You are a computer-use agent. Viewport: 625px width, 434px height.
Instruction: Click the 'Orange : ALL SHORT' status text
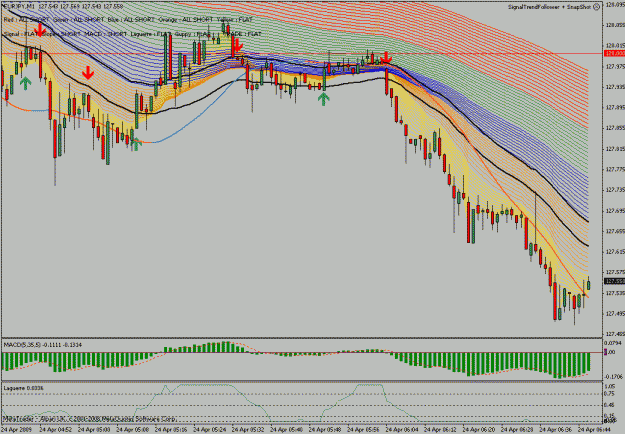coord(185,20)
